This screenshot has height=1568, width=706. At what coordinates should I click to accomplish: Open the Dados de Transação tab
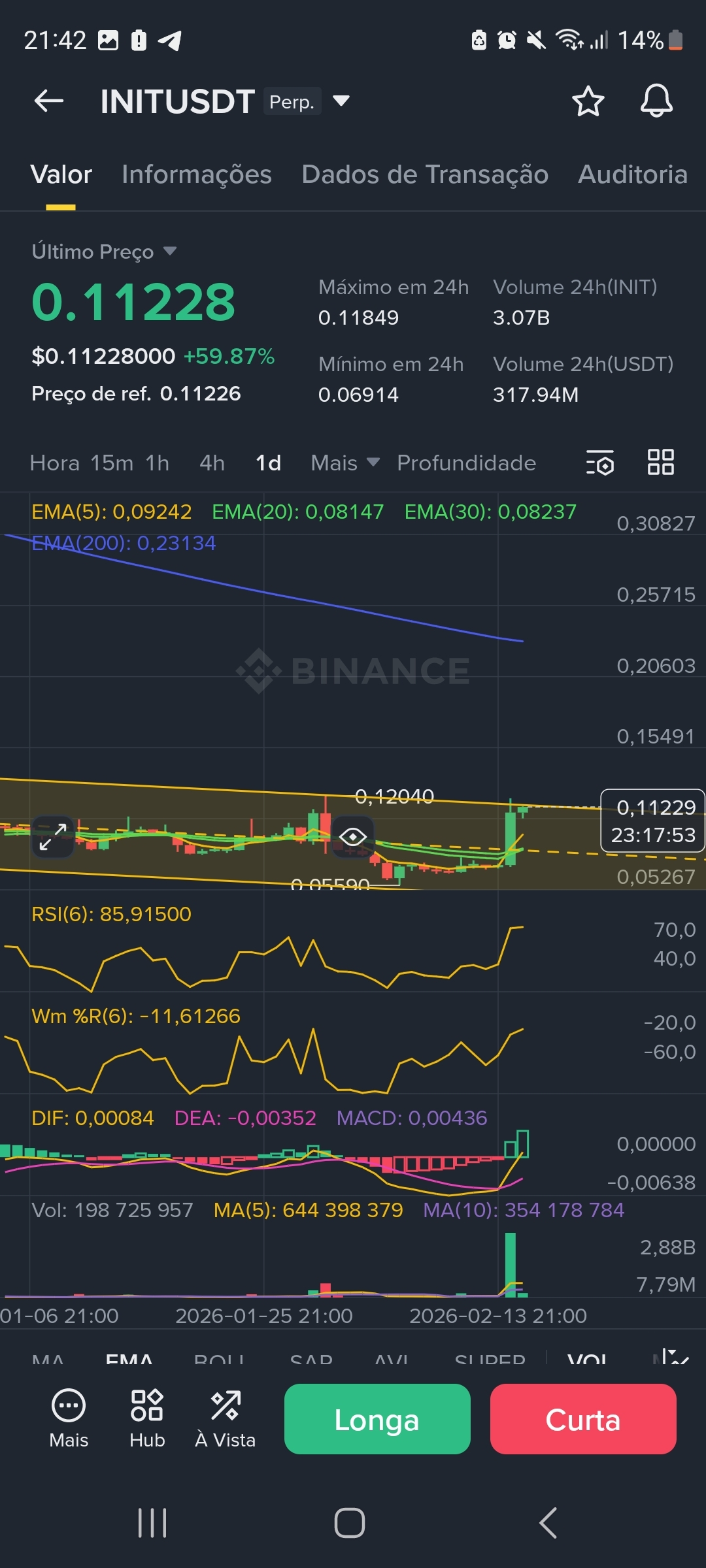(x=425, y=174)
